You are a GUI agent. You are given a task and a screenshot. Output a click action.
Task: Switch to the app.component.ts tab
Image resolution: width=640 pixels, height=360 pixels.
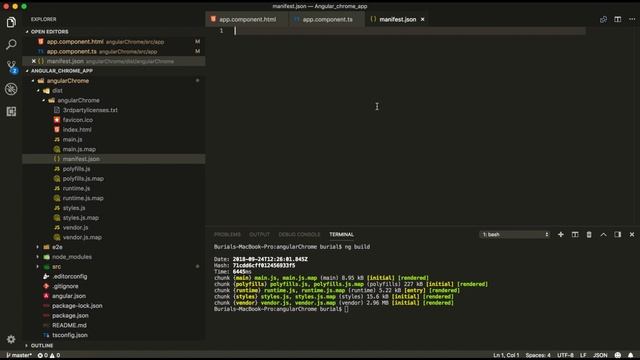click(327, 19)
